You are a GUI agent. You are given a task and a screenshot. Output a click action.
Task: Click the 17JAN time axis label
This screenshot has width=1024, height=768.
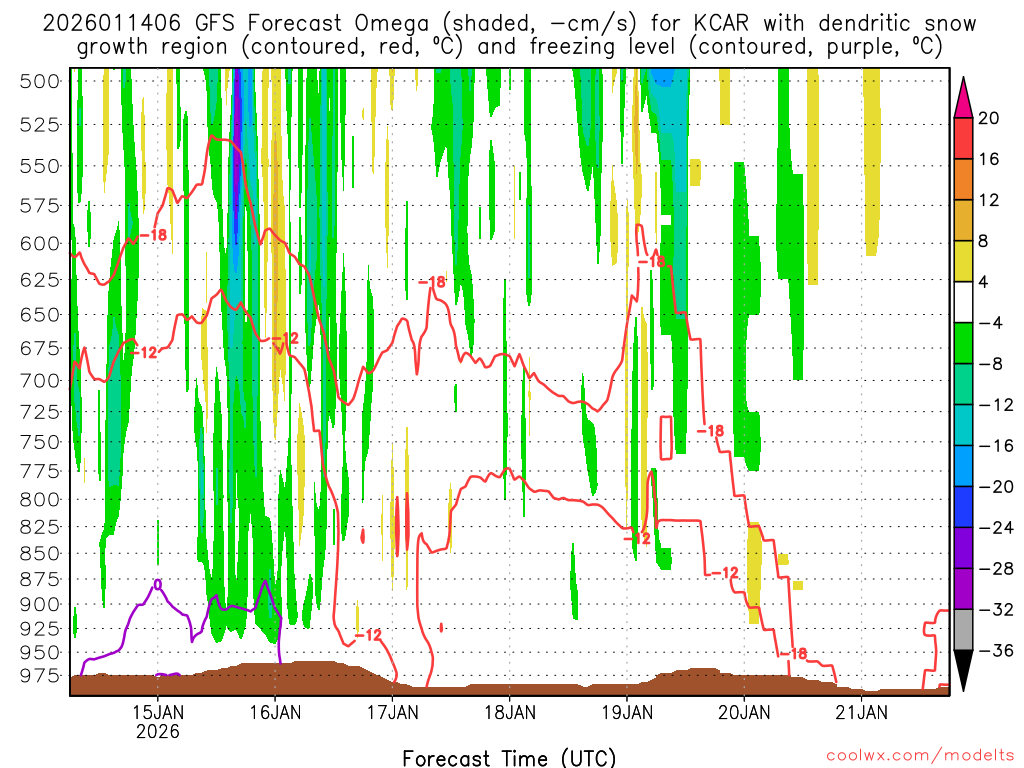point(392,712)
